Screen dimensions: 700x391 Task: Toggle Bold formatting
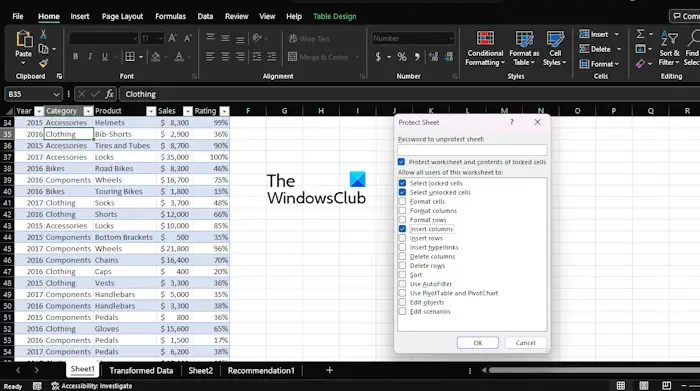pos(75,57)
